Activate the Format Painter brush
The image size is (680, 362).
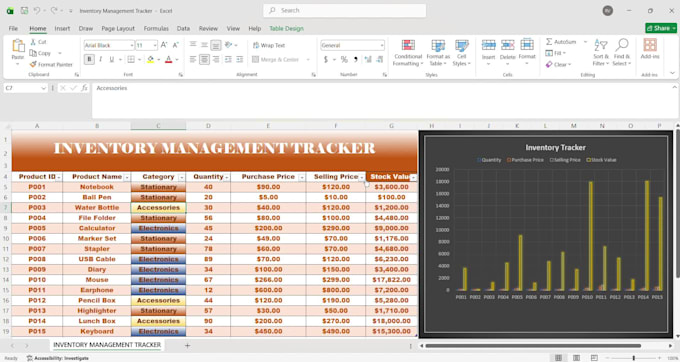(33, 64)
